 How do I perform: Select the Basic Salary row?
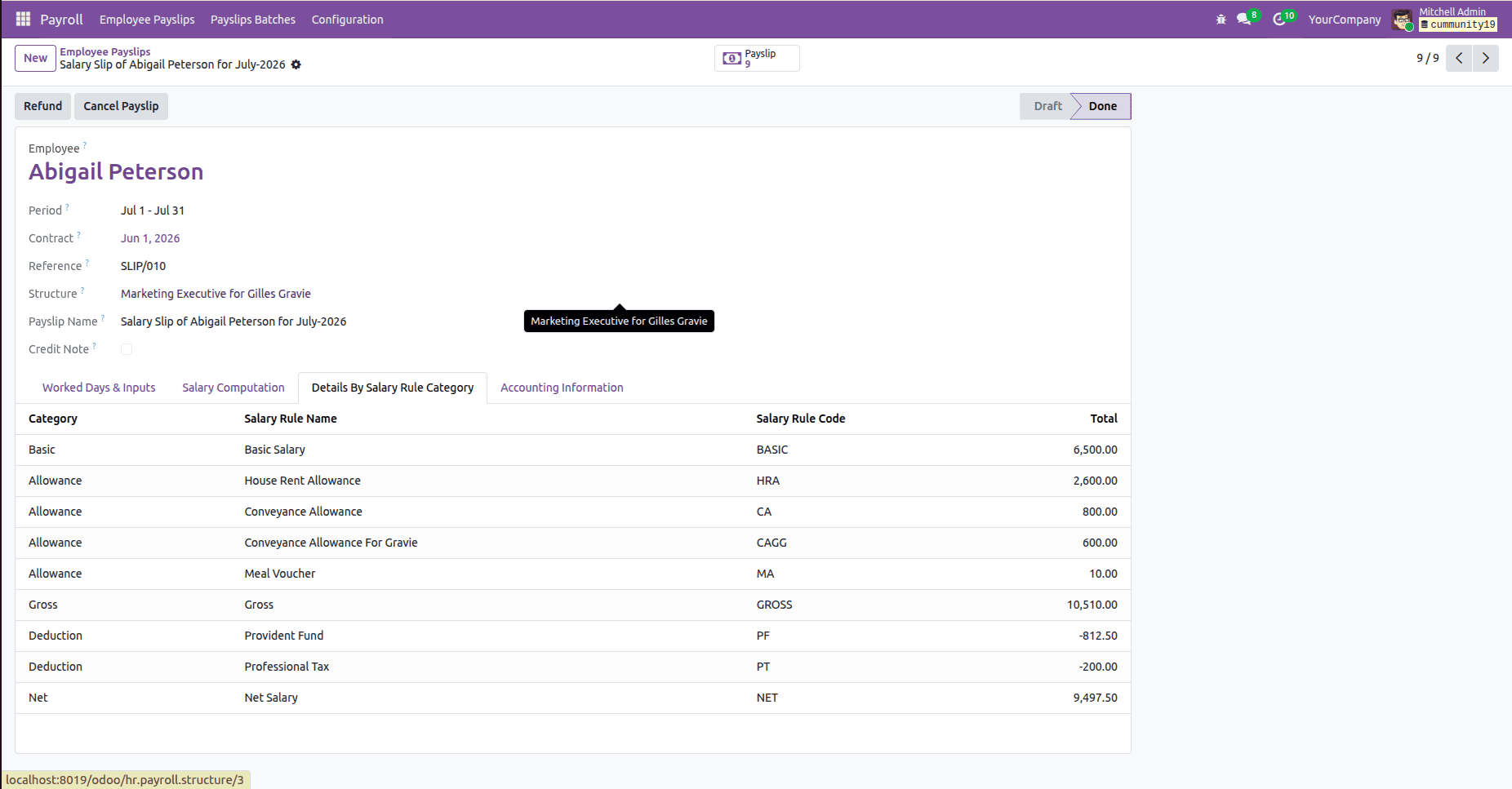(573, 450)
